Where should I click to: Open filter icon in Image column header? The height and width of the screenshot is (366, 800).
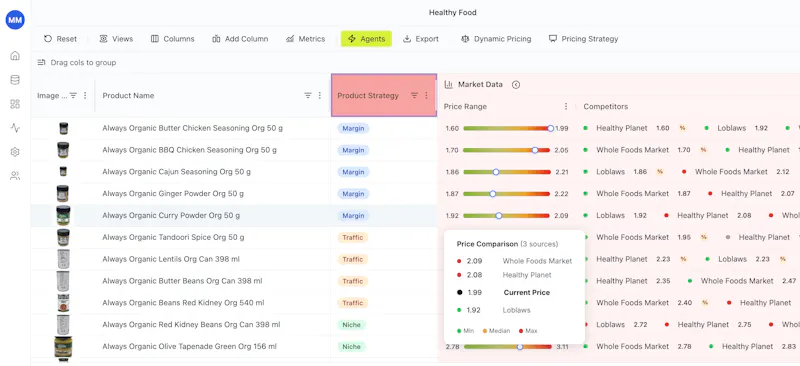(x=73, y=95)
